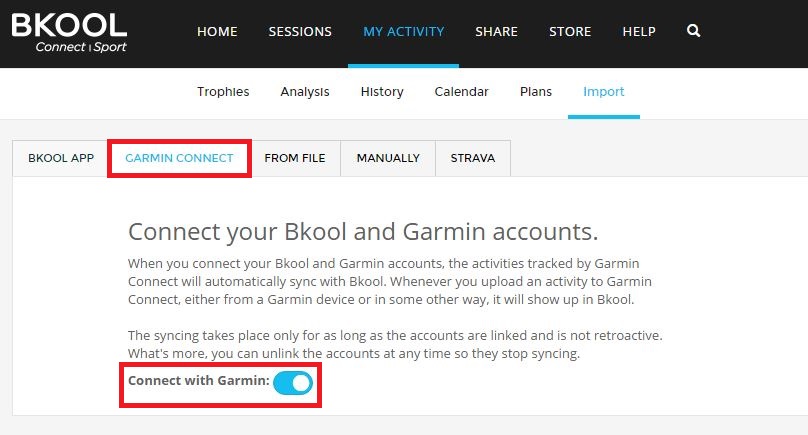808x435 pixels.
Task: Open the HELP section
Action: [639, 31]
